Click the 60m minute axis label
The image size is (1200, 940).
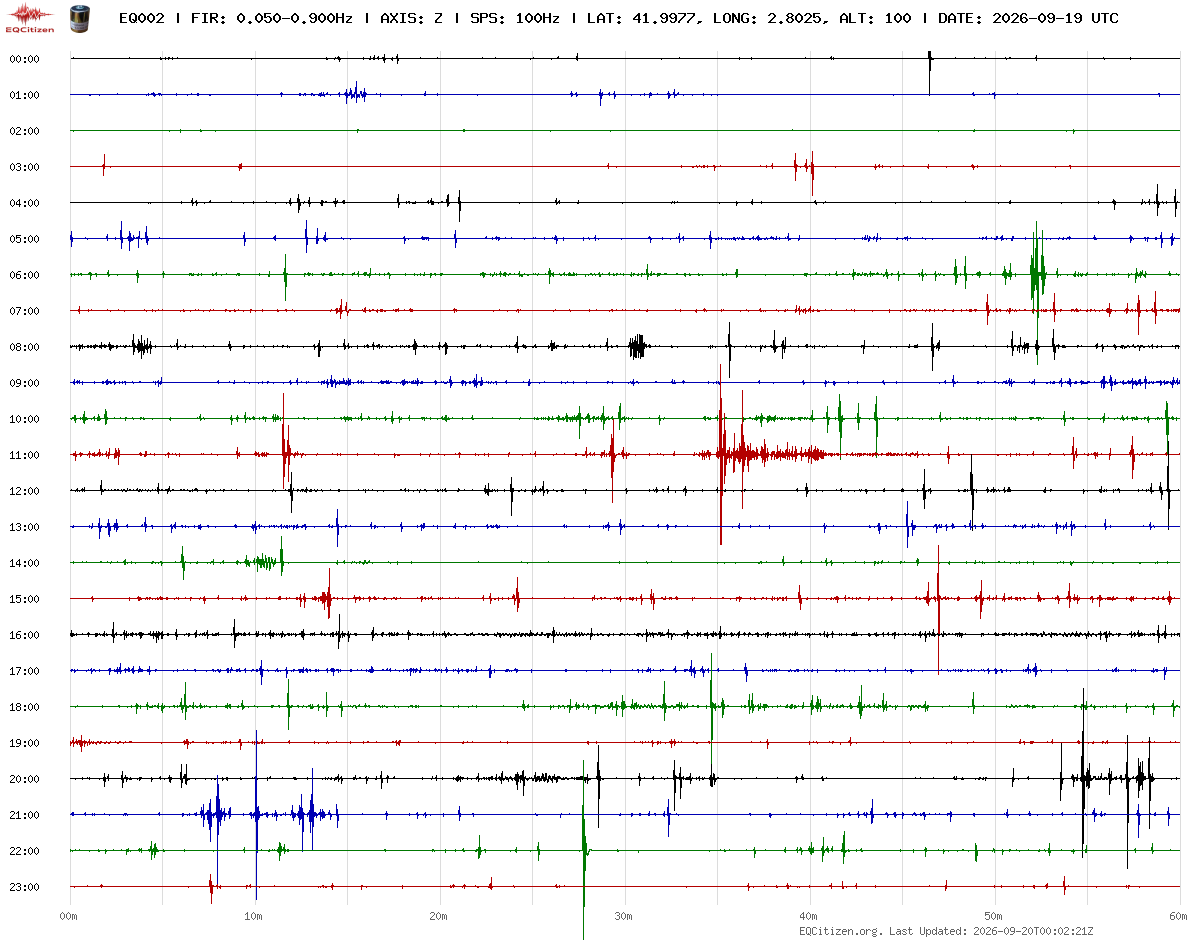tap(1178, 916)
